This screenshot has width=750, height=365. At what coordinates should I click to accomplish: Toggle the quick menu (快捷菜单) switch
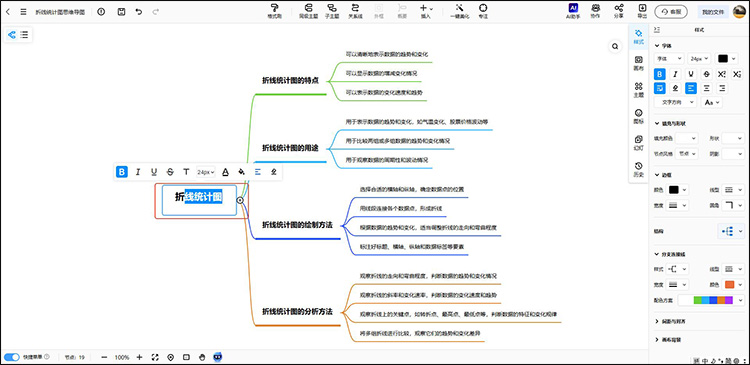[12, 357]
